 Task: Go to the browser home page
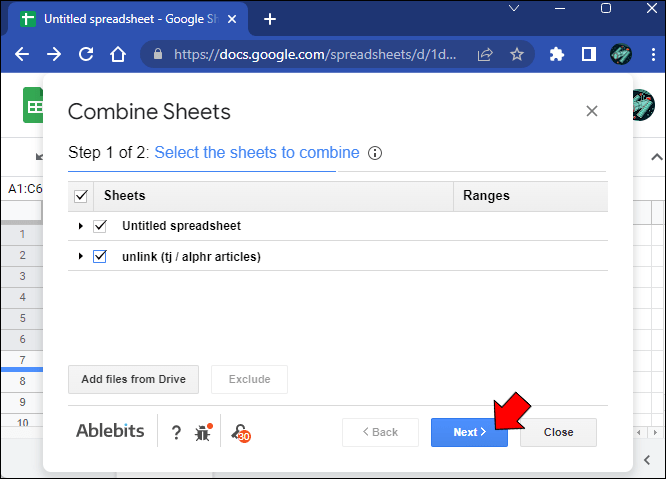pyautogui.click(x=118, y=54)
